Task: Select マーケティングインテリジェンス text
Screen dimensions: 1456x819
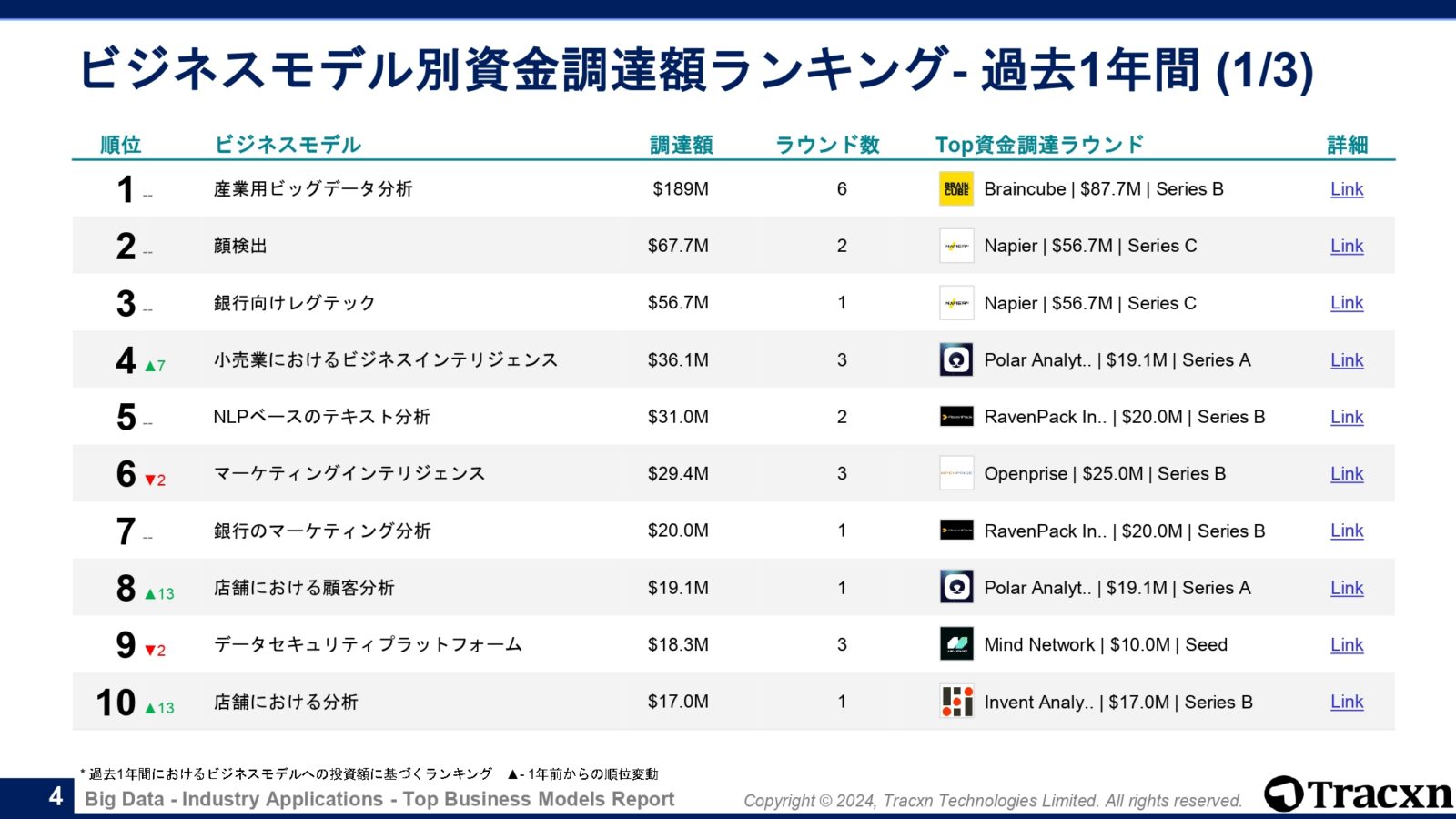Action: coord(349,473)
